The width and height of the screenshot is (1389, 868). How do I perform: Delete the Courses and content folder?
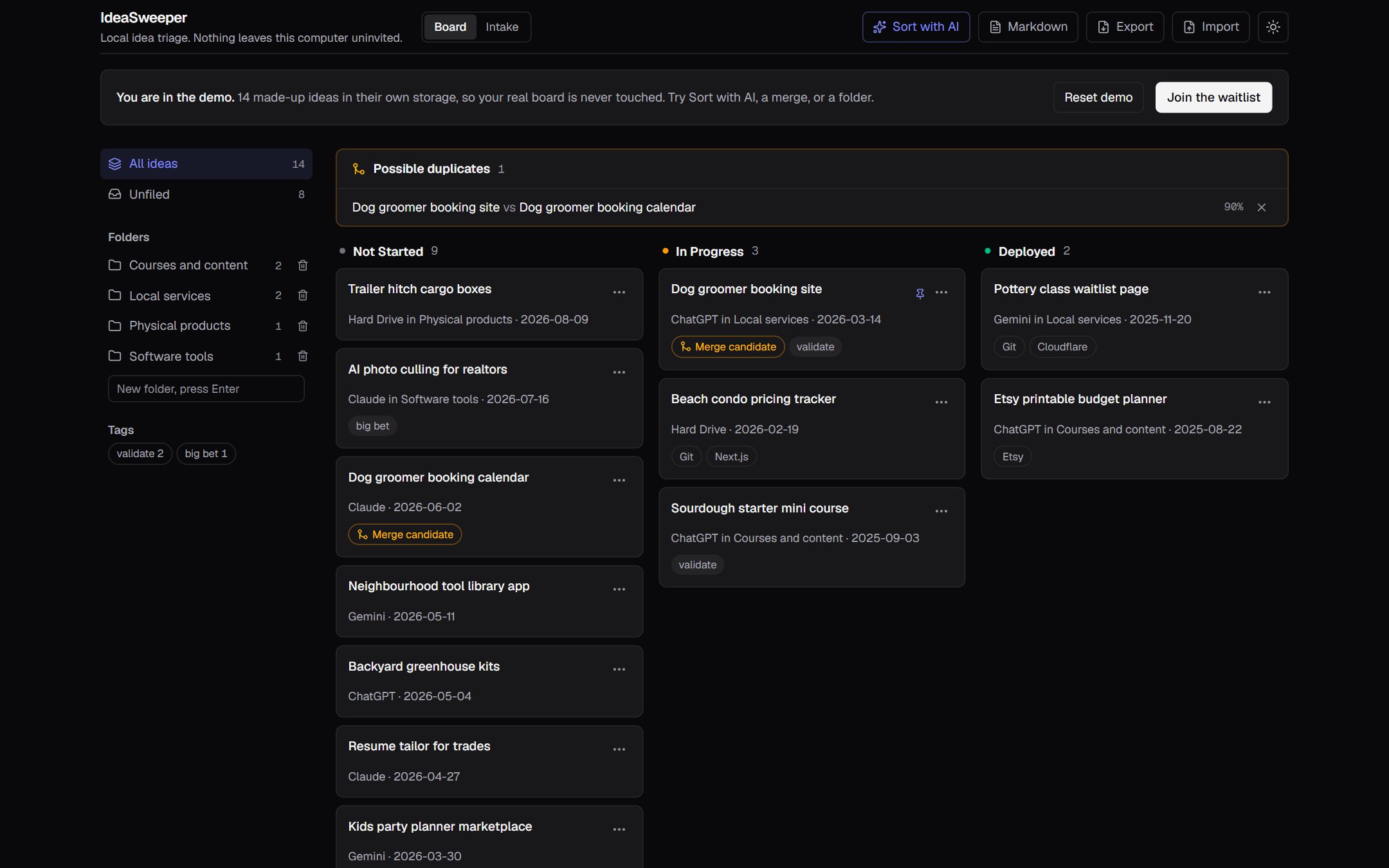303,265
